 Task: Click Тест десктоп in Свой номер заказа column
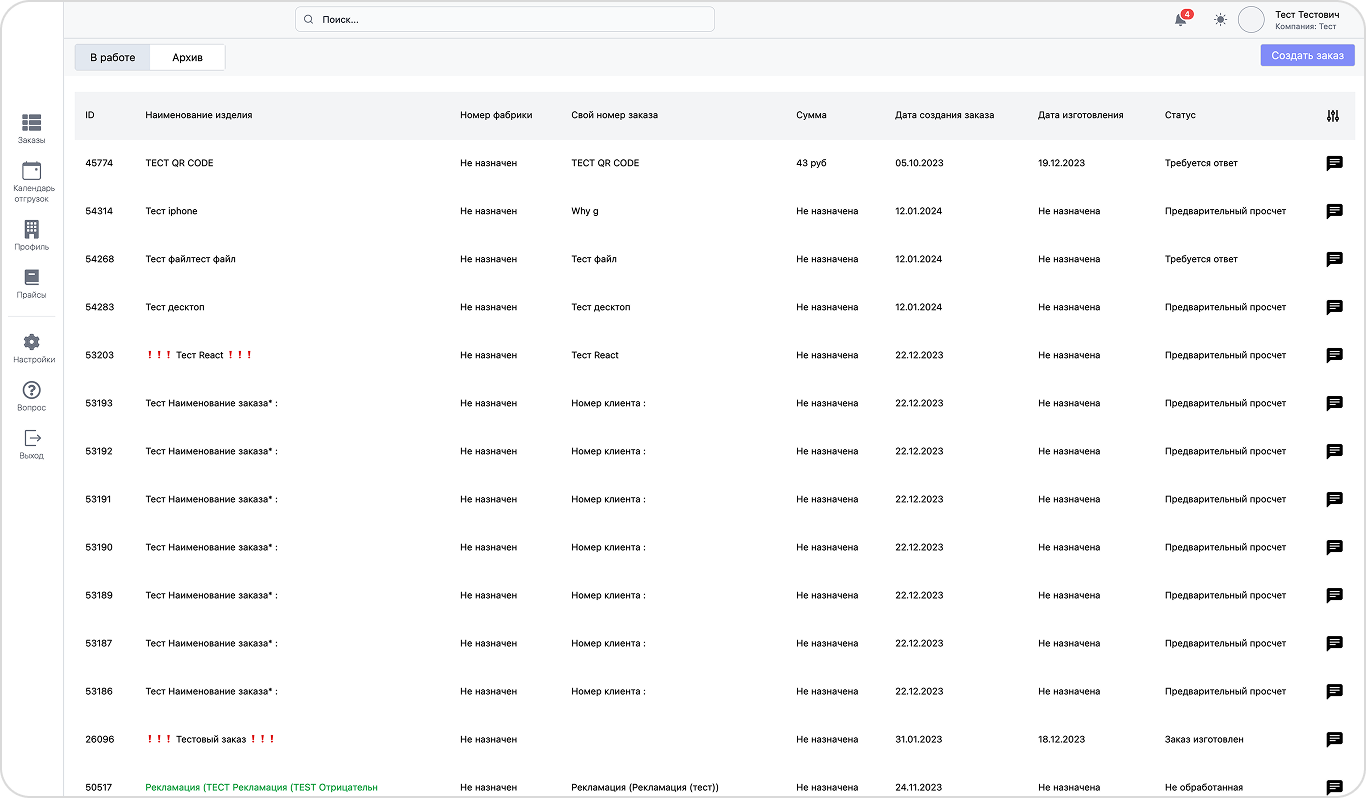(601, 307)
